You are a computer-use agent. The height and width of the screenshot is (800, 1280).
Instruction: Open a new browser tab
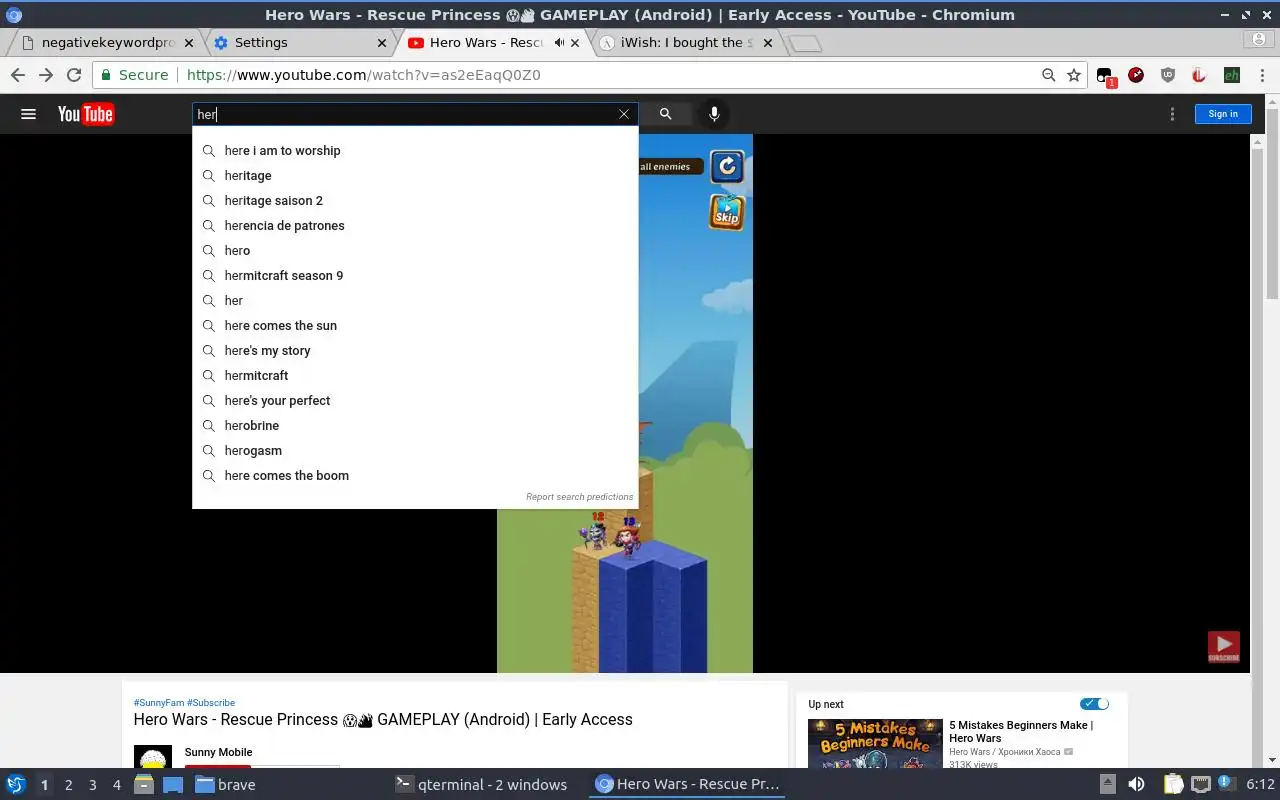coord(805,44)
